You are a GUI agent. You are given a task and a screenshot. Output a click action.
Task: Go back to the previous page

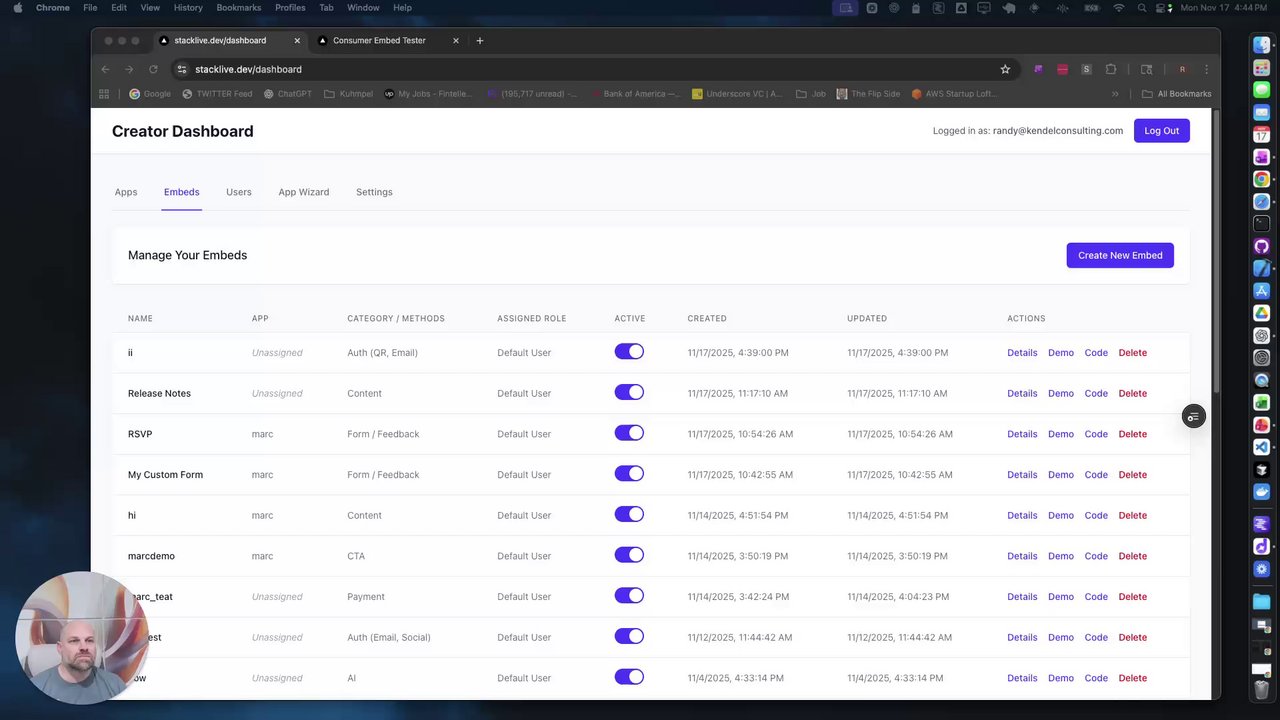[x=105, y=69]
